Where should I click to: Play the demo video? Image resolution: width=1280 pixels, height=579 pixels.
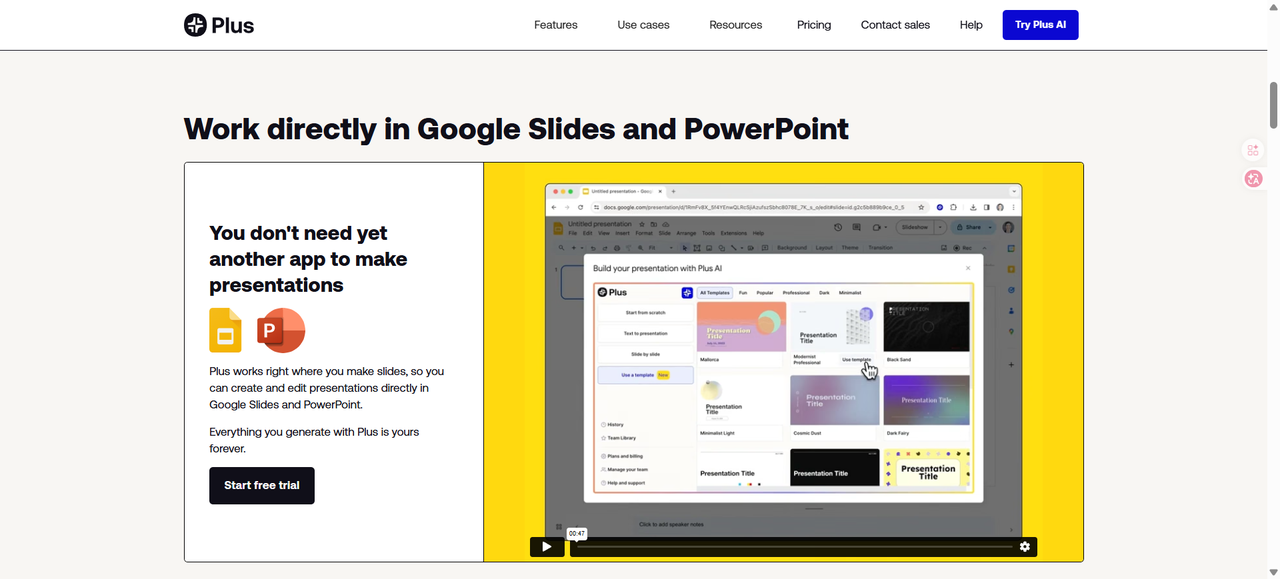[547, 546]
